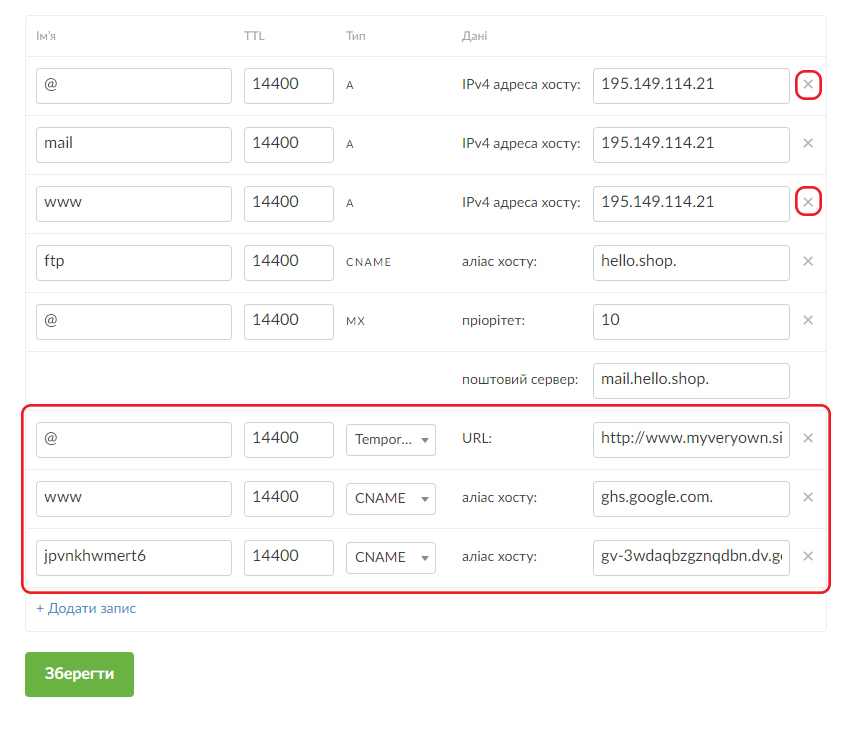The height and width of the screenshot is (729, 862).
Task: Expand type dropdown for www CNAME row
Action: (391, 498)
